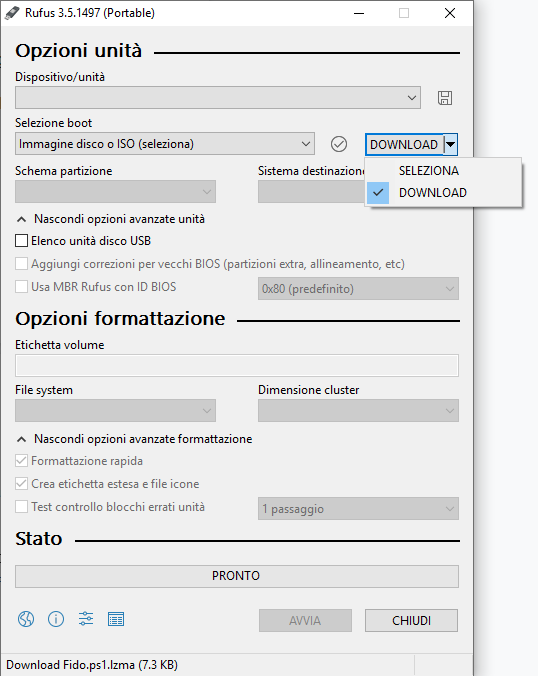Open the File system dropdown

tap(115, 410)
